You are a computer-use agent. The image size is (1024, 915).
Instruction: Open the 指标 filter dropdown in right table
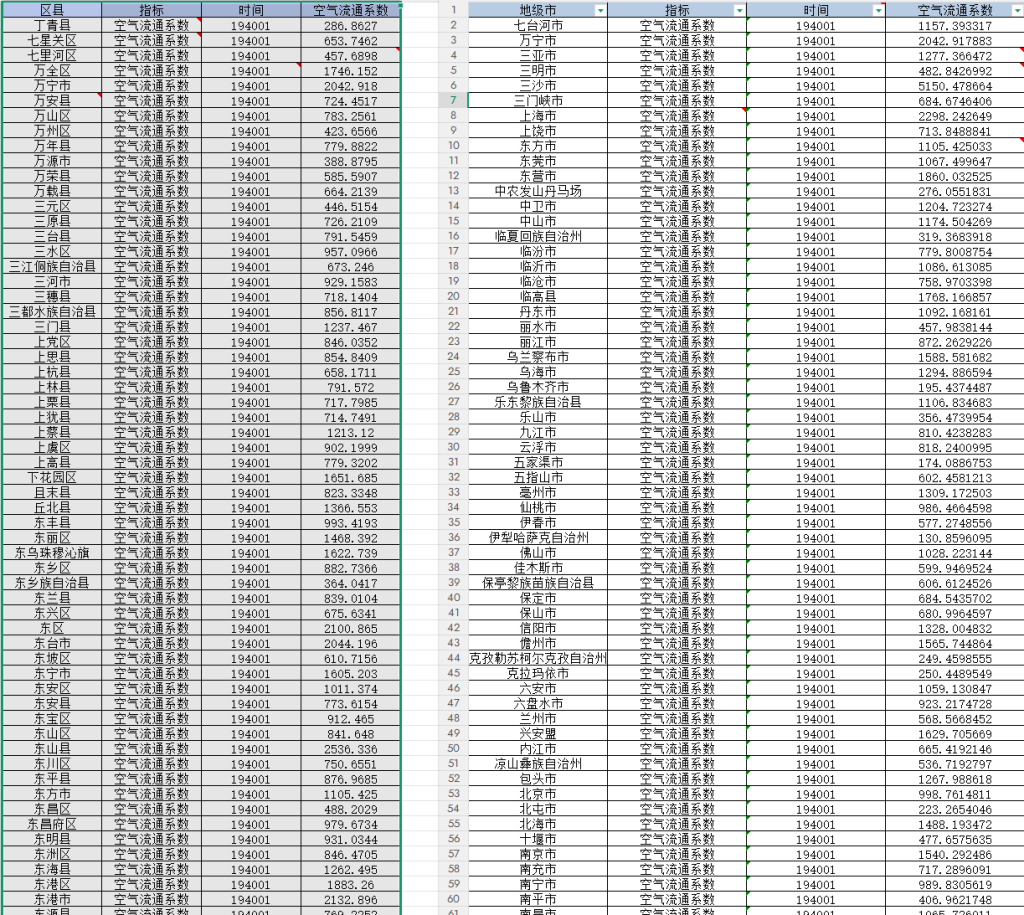[x=739, y=10]
